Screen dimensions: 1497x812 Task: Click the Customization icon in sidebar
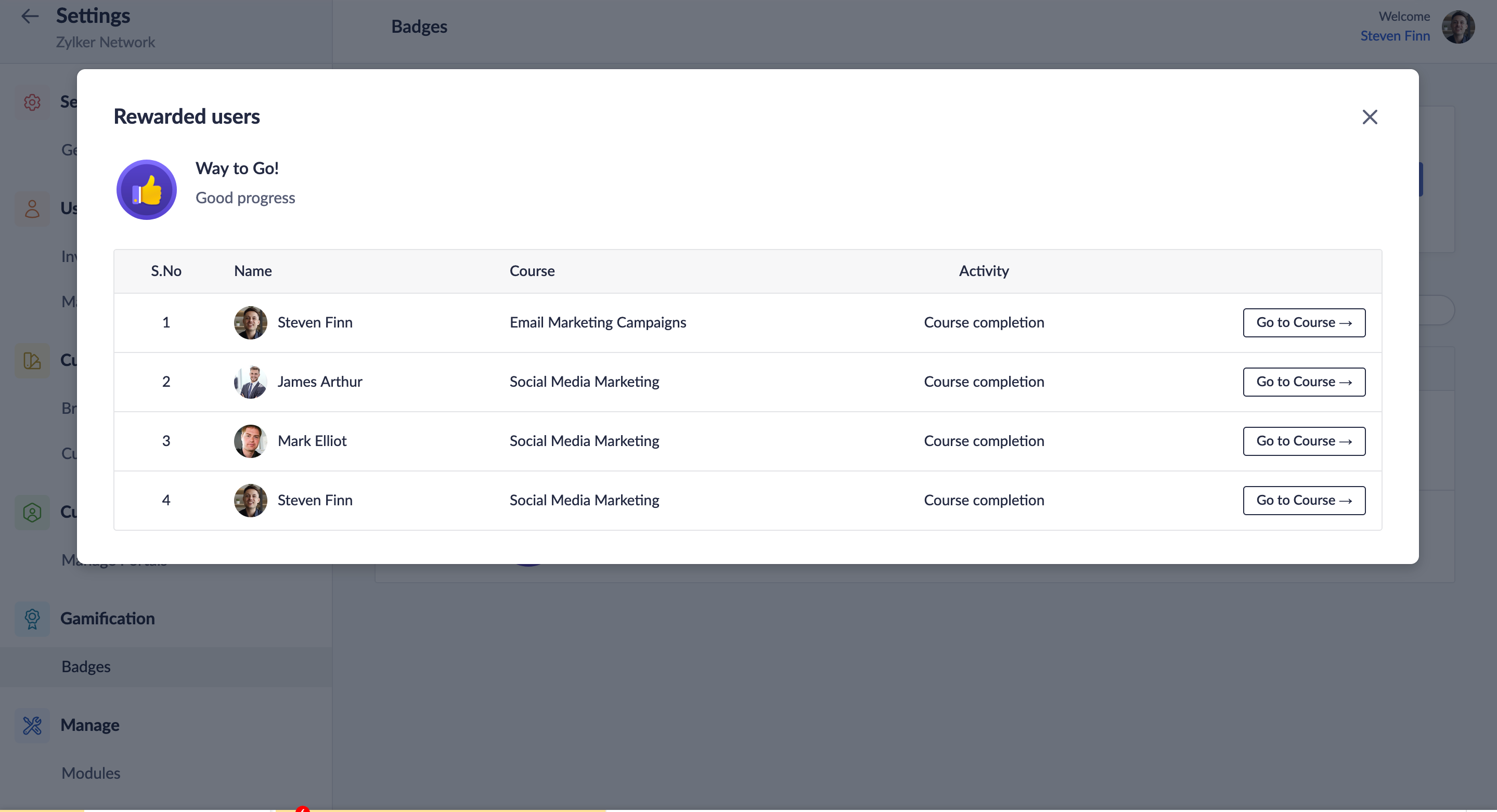(x=32, y=361)
